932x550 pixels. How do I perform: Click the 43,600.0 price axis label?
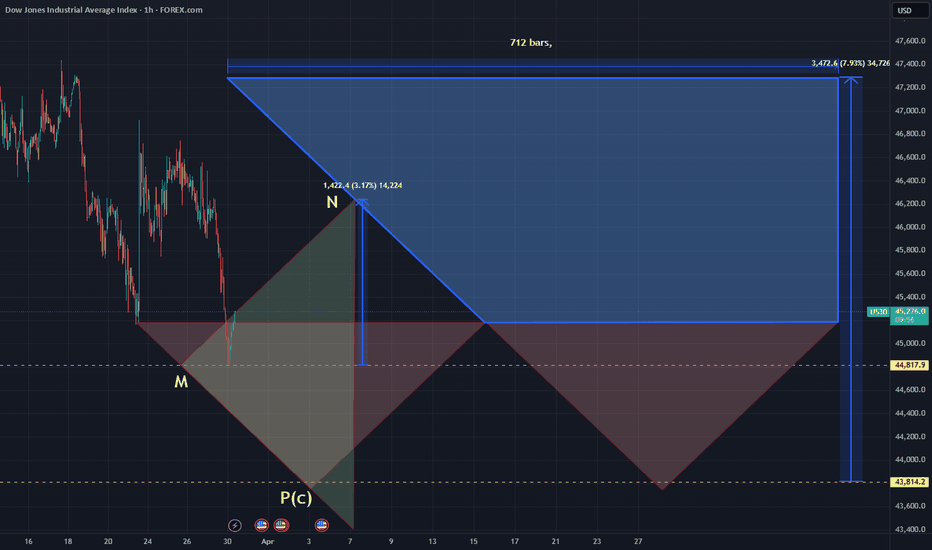[910, 506]
